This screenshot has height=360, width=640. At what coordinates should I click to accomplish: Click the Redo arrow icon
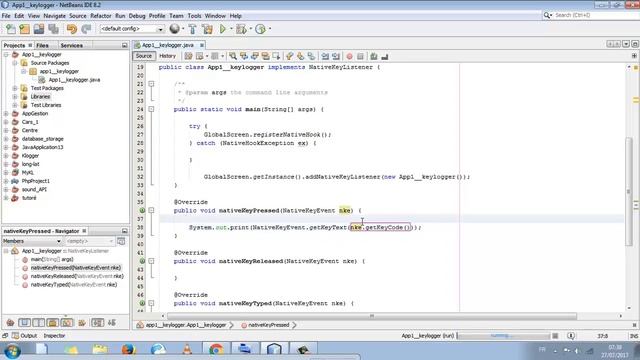(86, 29)
